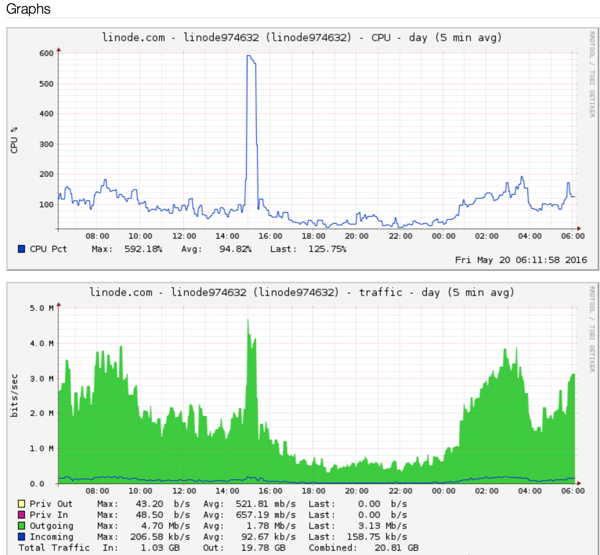Click the 12:00 label on CPU x-axis
Screen dimensions: 600x555
click(x=184, y=236)
